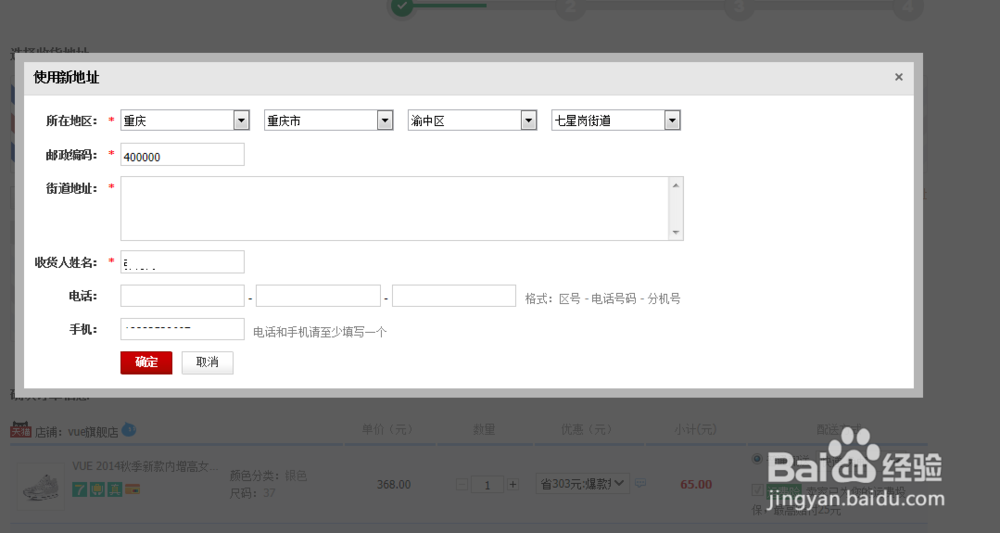Open the district dropdown showing 渝中区
1000x533 pixels.
[472, 120]
